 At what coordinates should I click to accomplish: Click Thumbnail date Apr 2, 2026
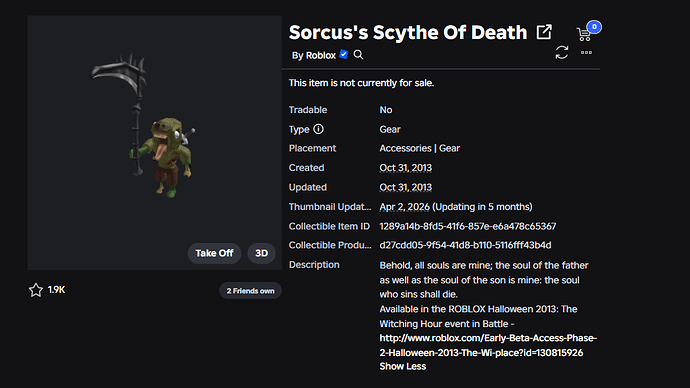tap(404, 207)
